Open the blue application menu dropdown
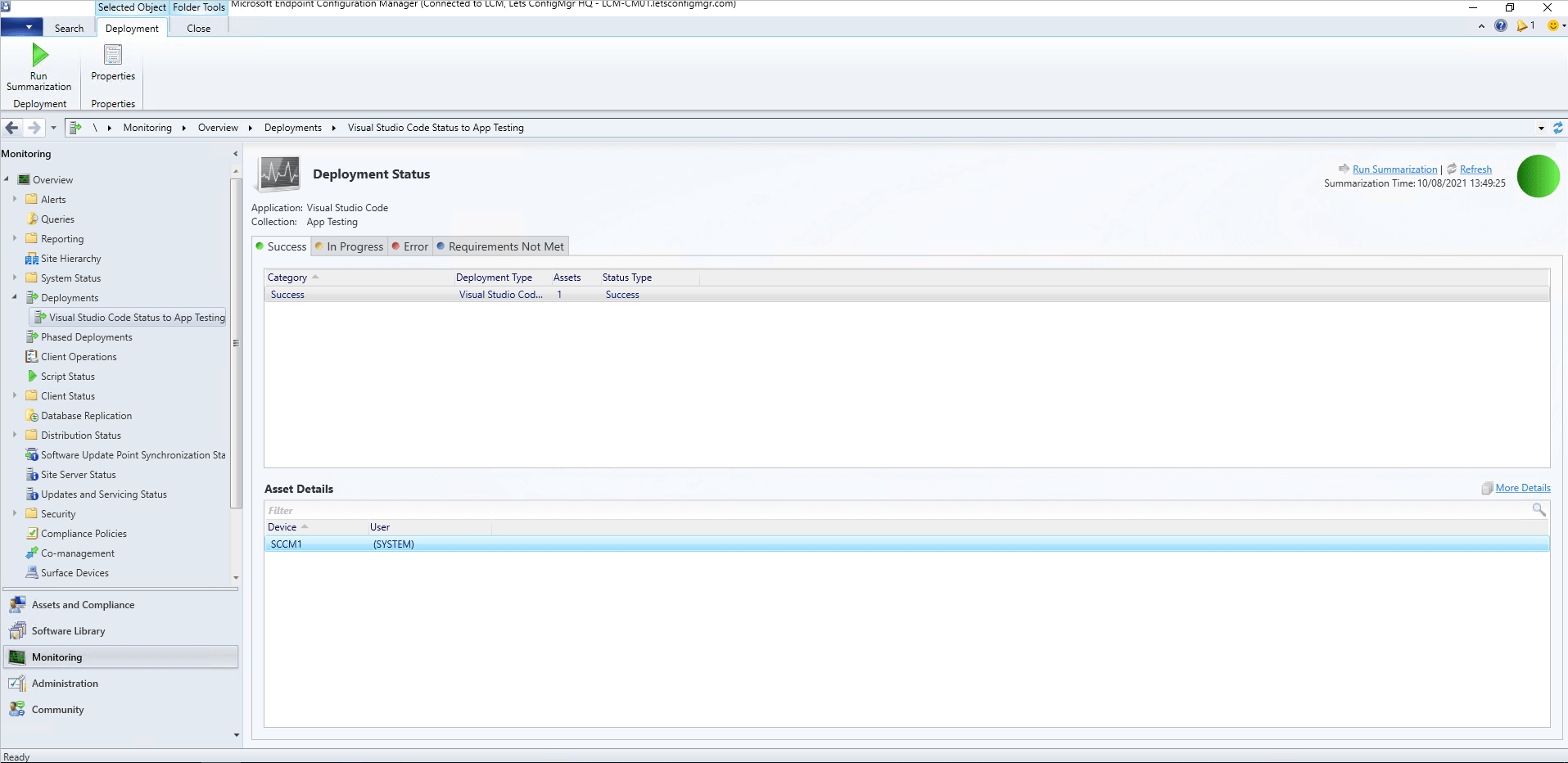 (21, 27)
